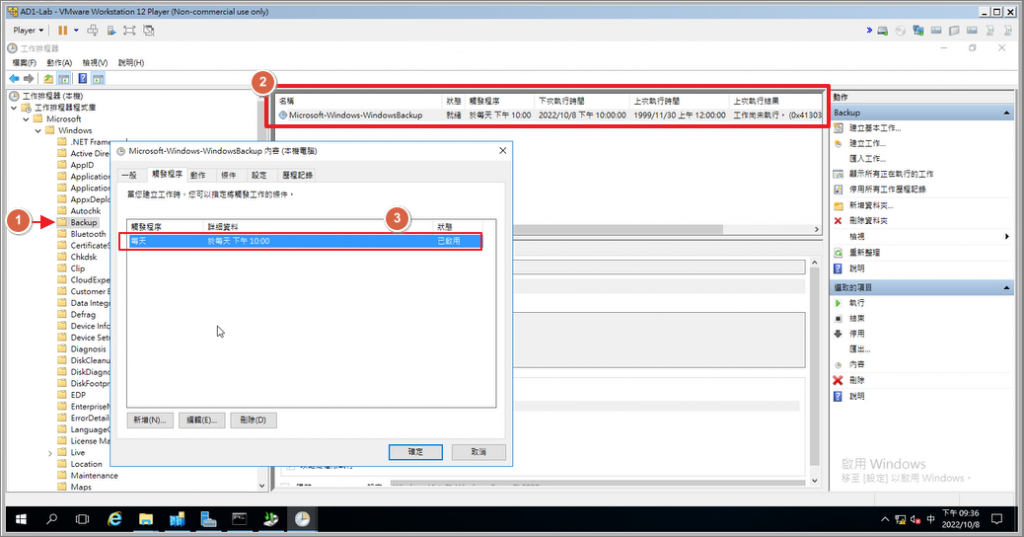
Task: Show hidden system tray icons chevron
Action: (x=885, y=519)
